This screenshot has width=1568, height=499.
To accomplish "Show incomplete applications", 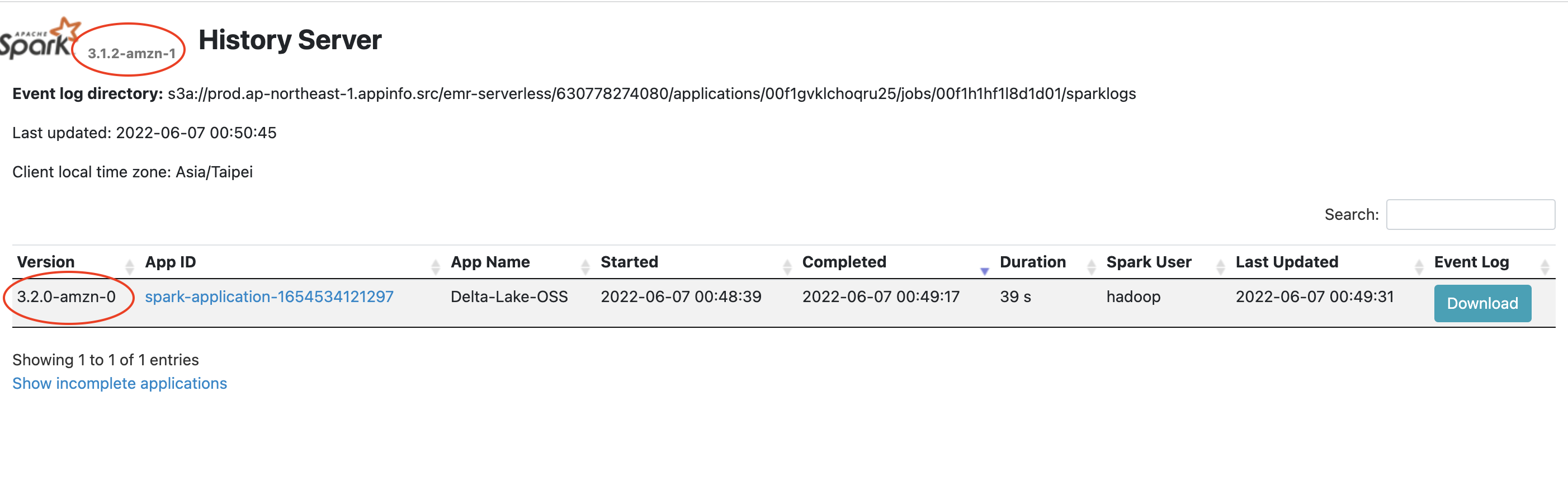I will click(119, 383).
